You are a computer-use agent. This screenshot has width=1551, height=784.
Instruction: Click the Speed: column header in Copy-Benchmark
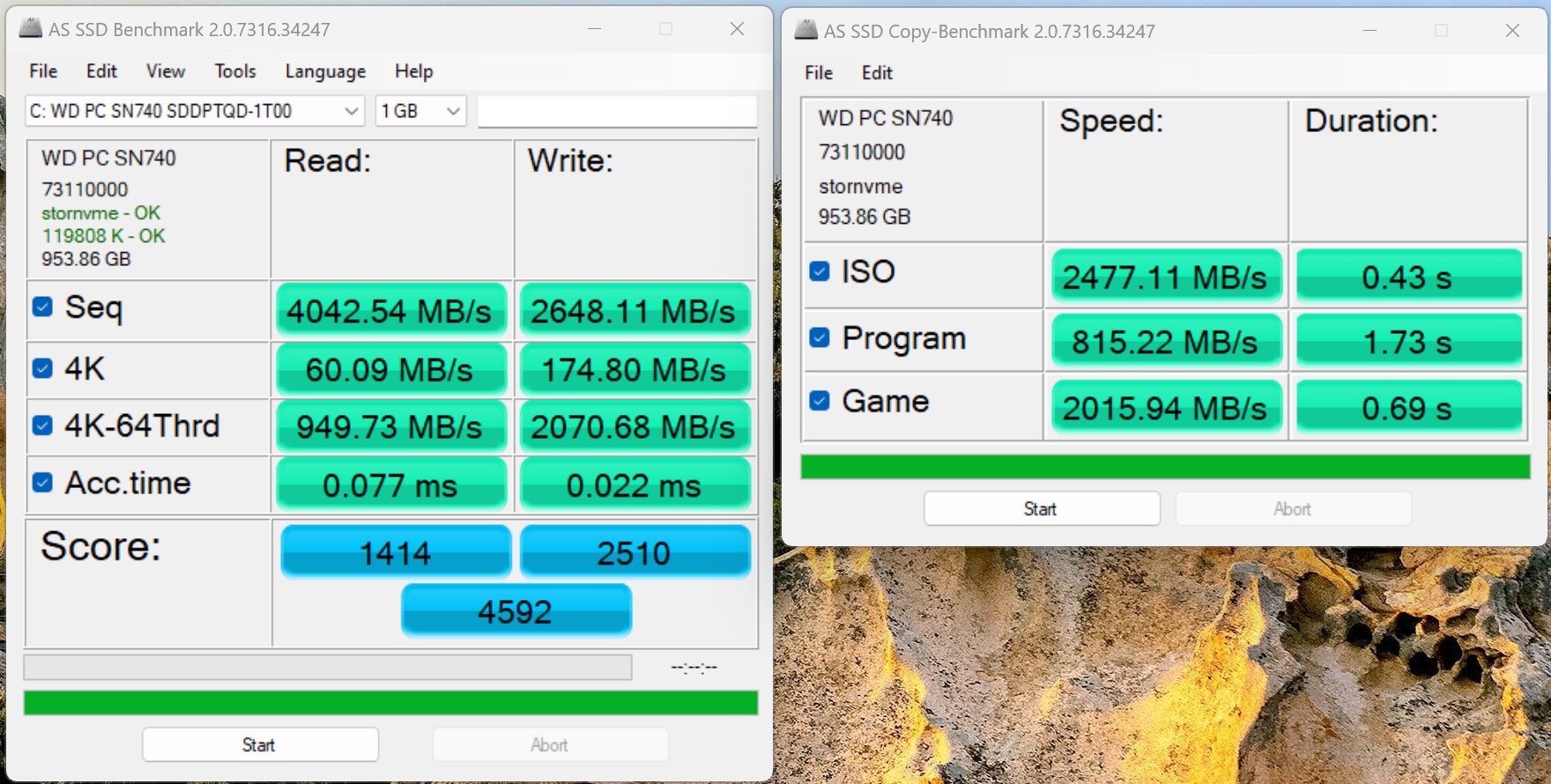pyautogui.click(x=1111, y=121)
